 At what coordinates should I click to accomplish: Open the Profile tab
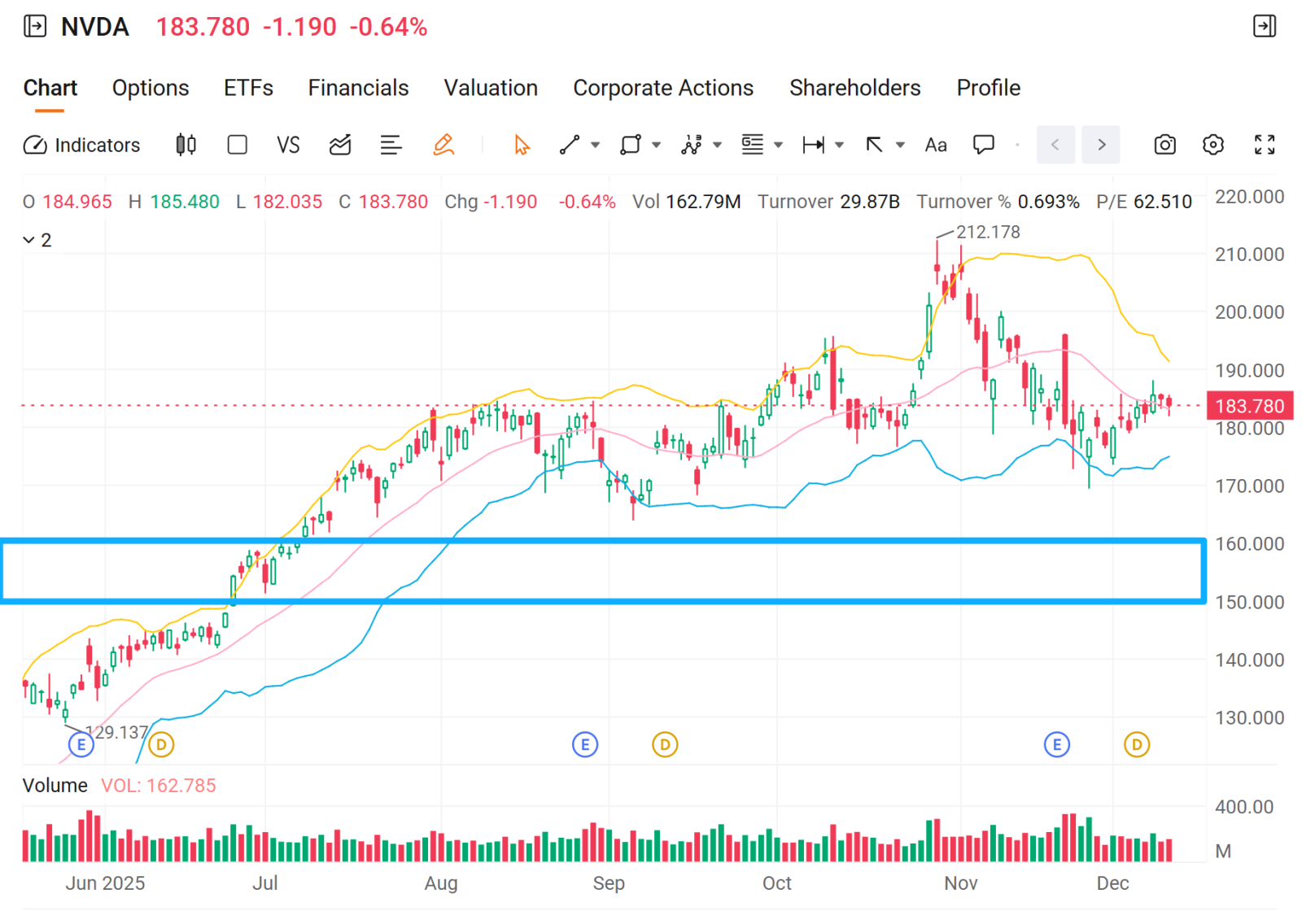pos(989,88)
